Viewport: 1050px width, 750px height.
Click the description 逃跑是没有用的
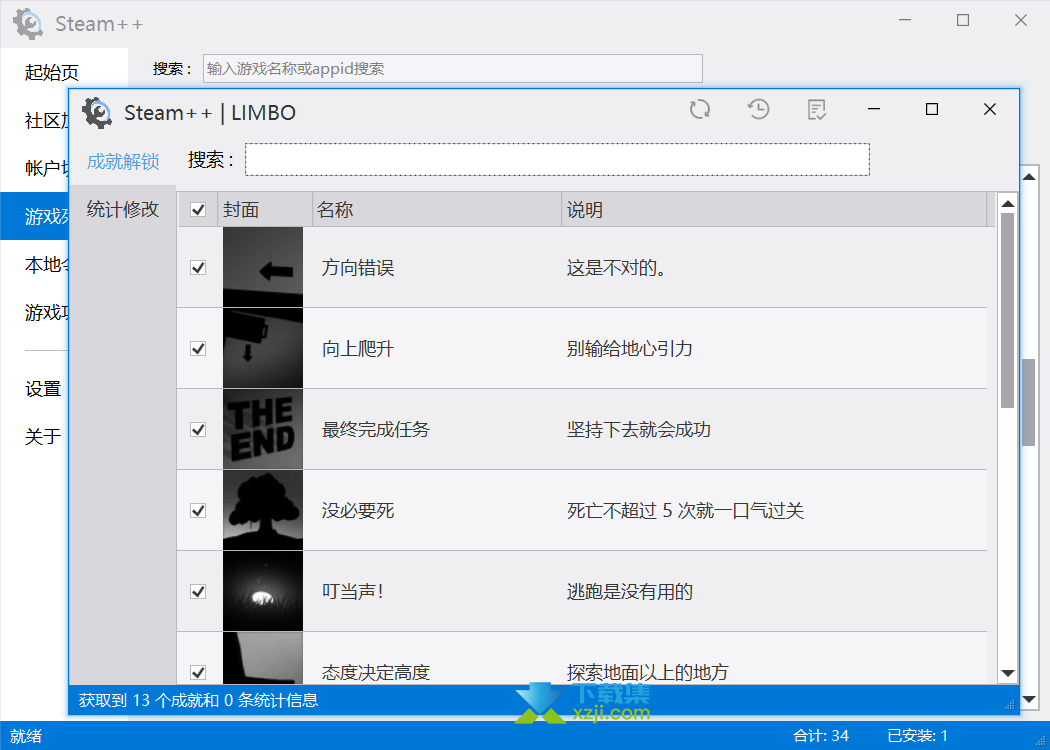629,592
